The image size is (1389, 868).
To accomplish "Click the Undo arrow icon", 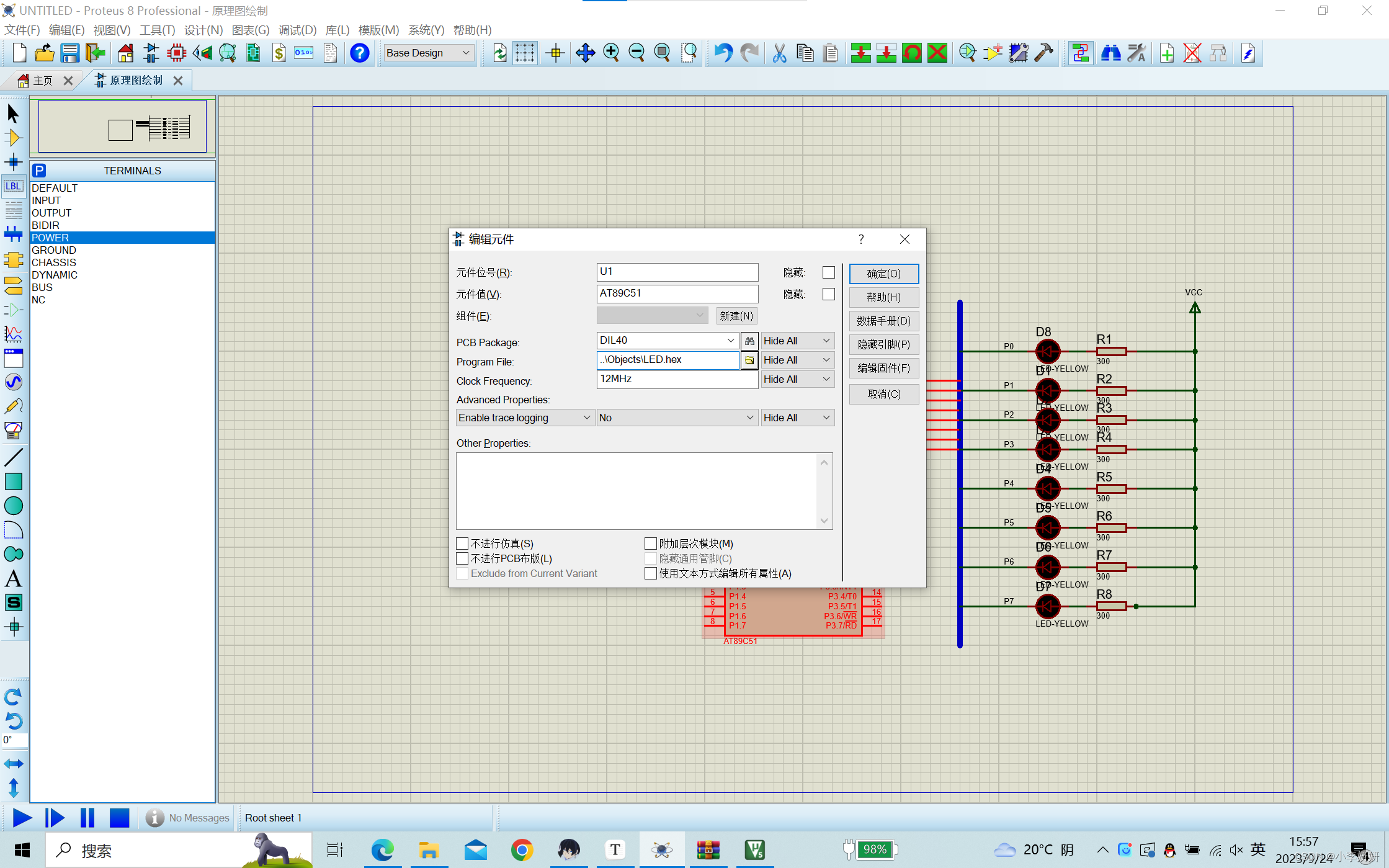I will pos(723,53).
